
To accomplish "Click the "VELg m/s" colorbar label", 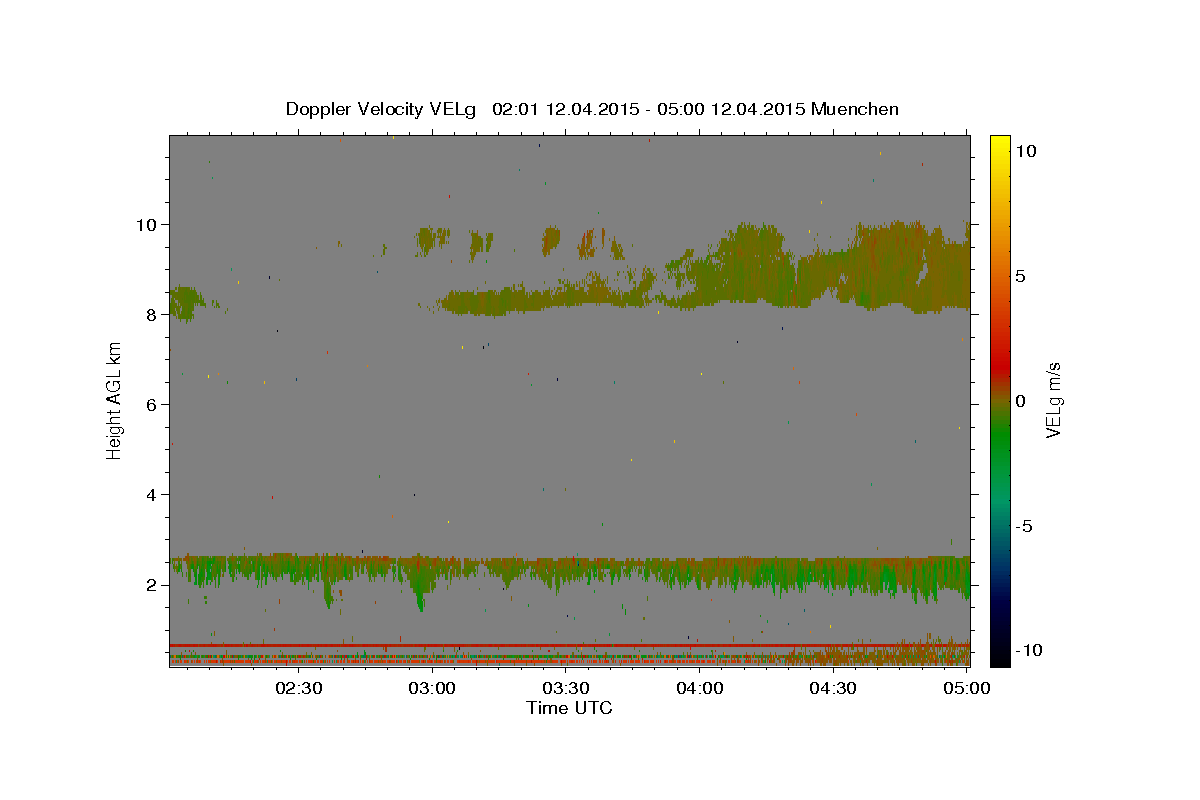I will tap(1053, 402).
